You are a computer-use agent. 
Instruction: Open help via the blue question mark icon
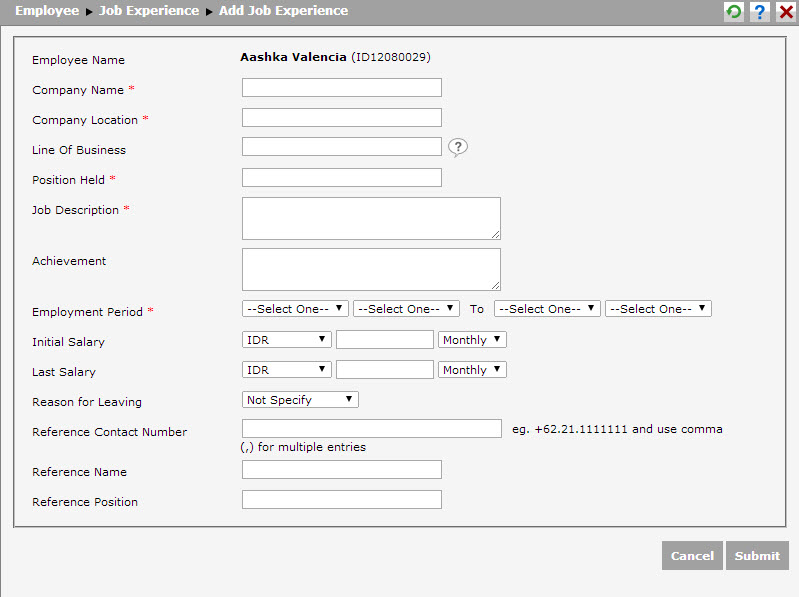760,11
